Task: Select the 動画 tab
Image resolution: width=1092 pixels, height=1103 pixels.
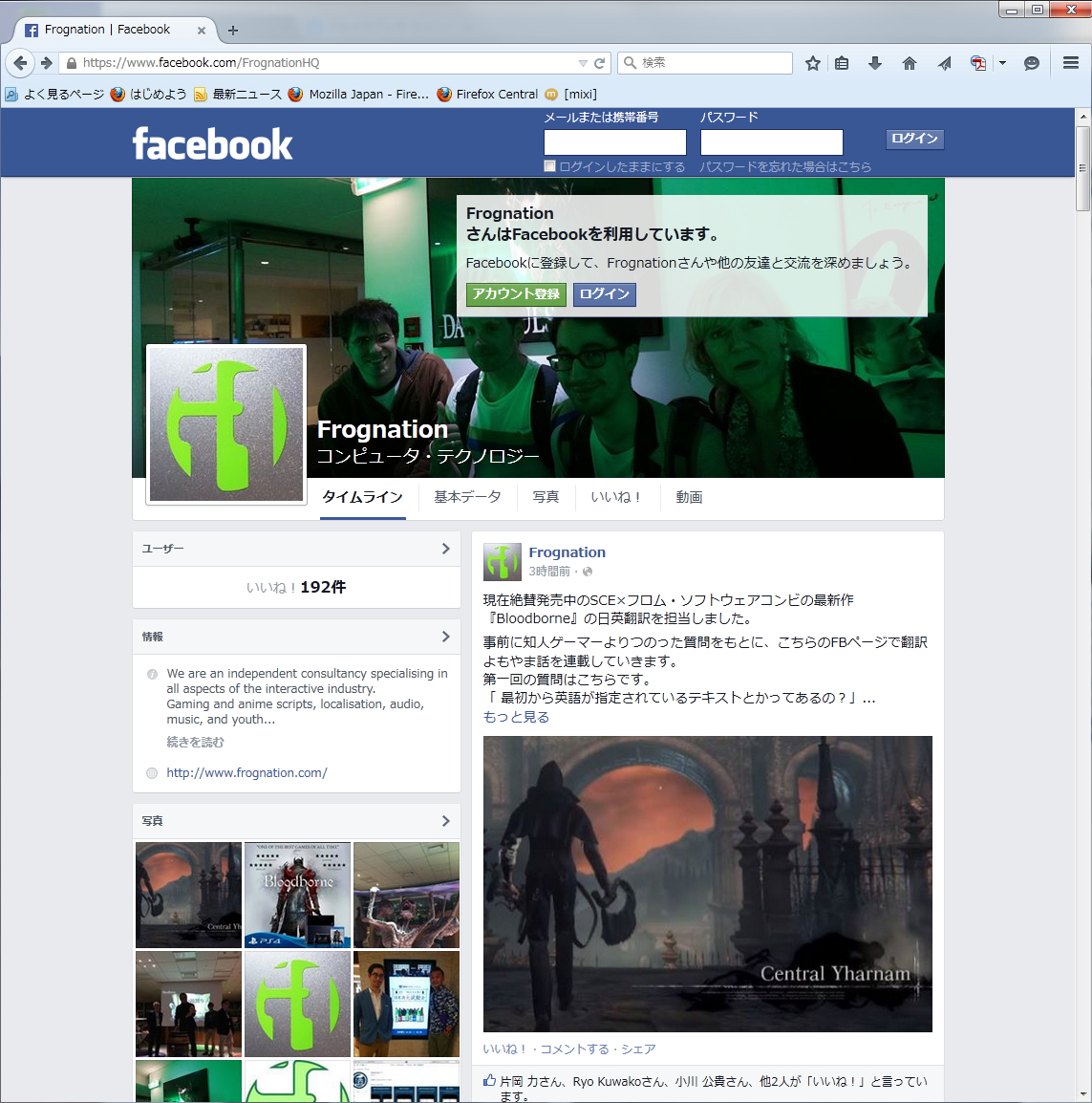Action: 689,497
